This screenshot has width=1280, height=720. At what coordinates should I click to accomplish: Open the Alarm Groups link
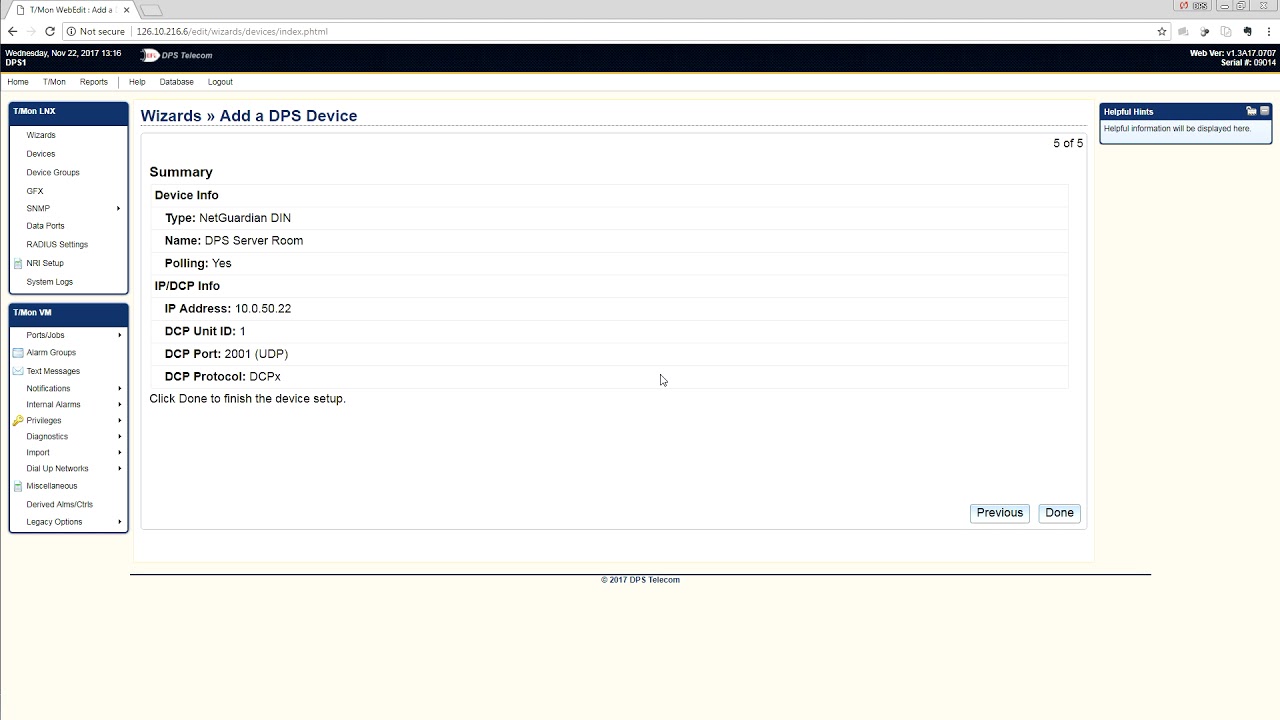[x=51, y=352]
